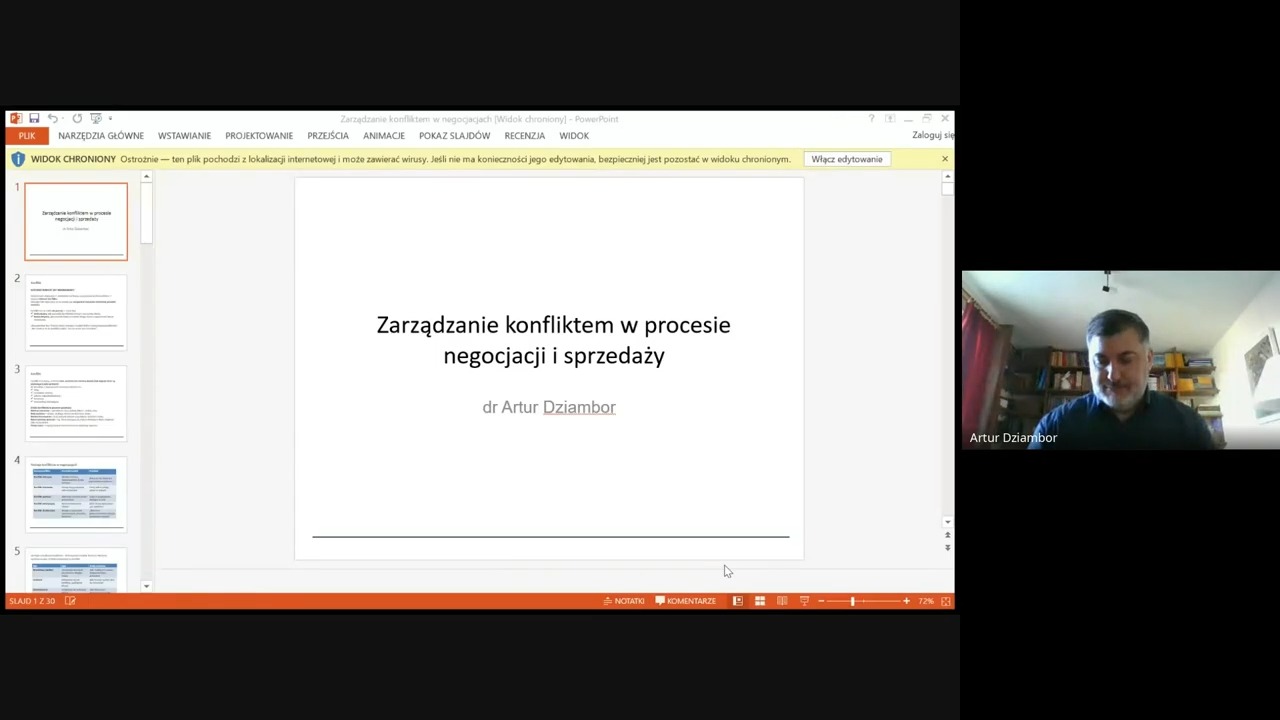Select slide 4 thumbnail with table

click(76, 494)
